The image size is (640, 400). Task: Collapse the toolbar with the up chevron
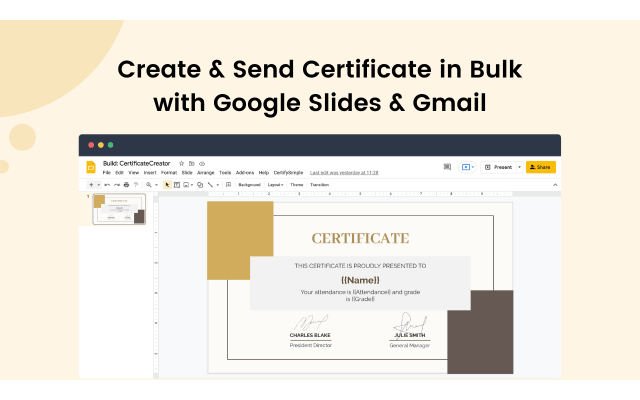[555, 185]
